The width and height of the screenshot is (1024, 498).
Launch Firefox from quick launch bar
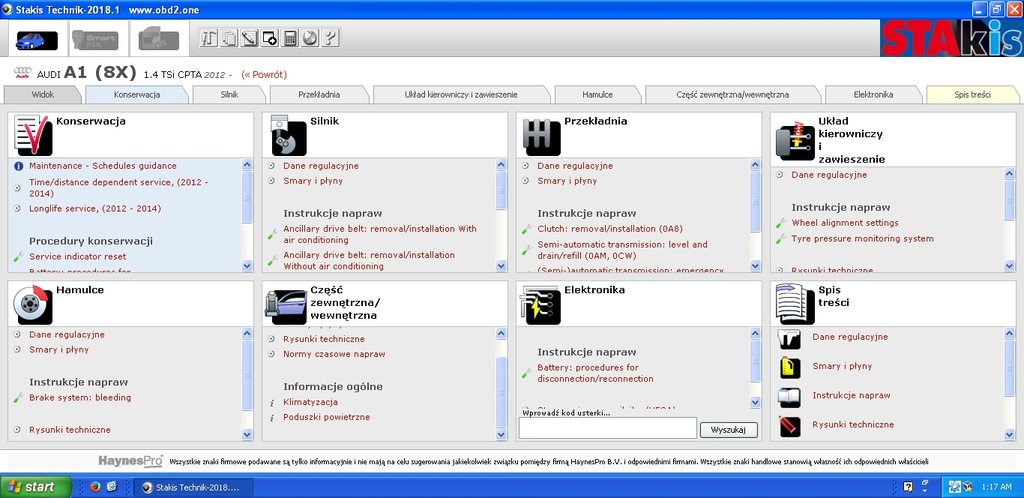[x=95, y=487]
